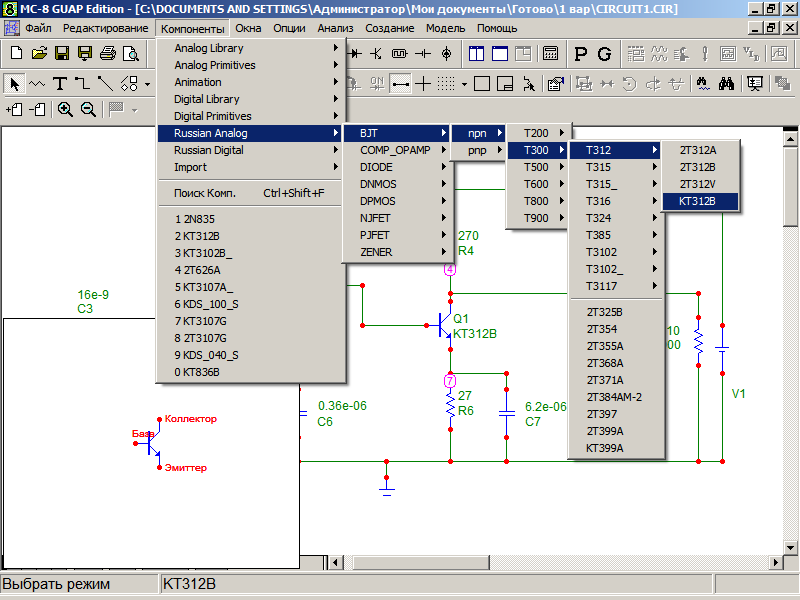Open the Print Preview toolbar icon

129,53
